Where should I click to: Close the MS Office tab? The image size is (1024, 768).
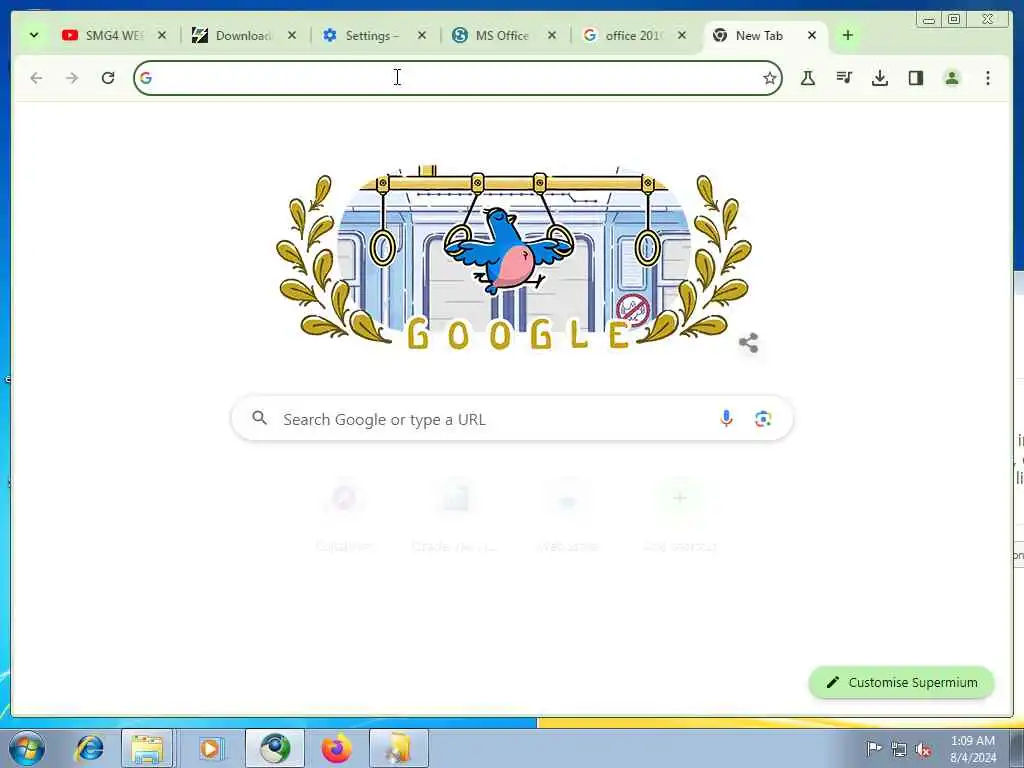[551, 35]
